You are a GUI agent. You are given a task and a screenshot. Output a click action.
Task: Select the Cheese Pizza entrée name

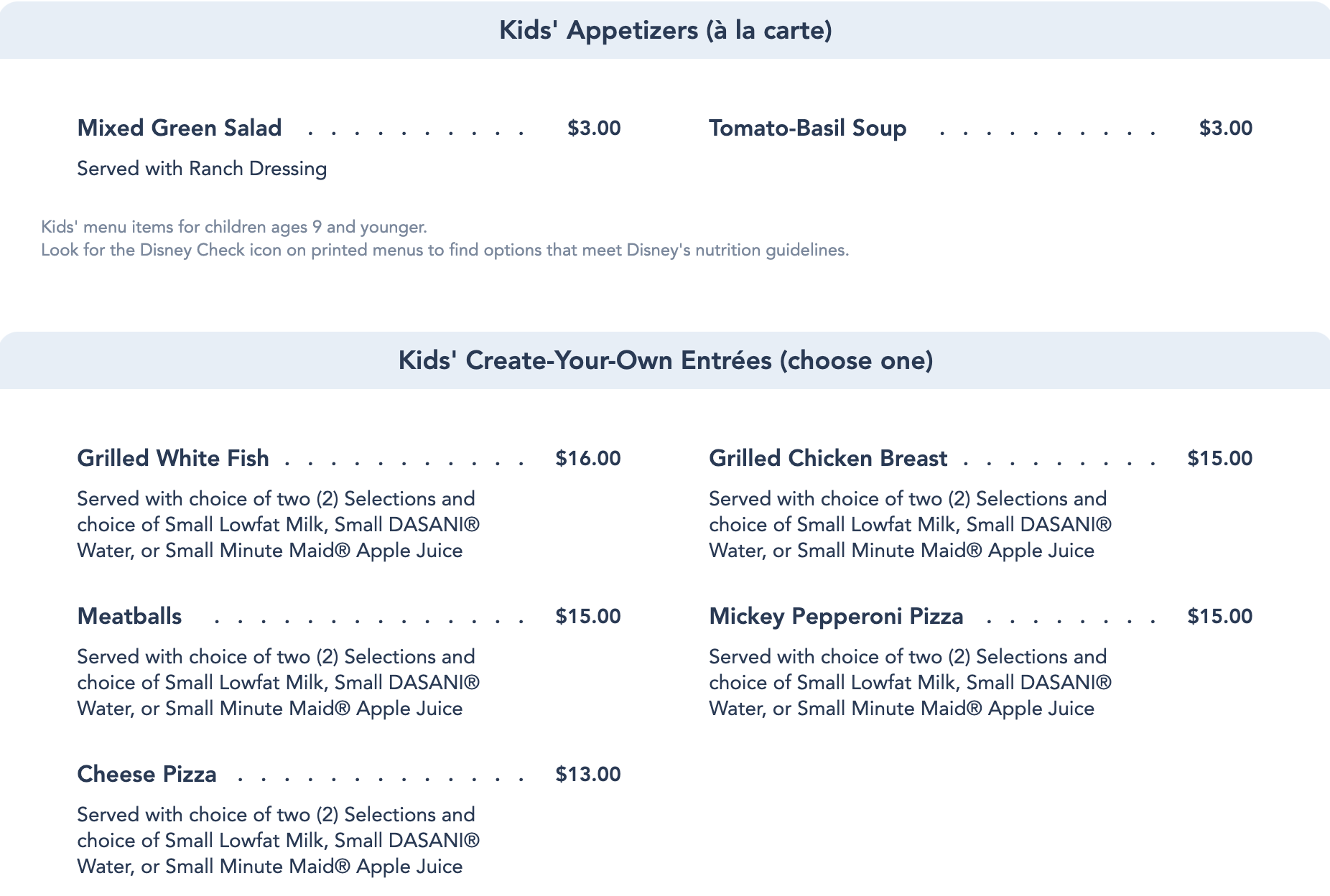point(147,775)
